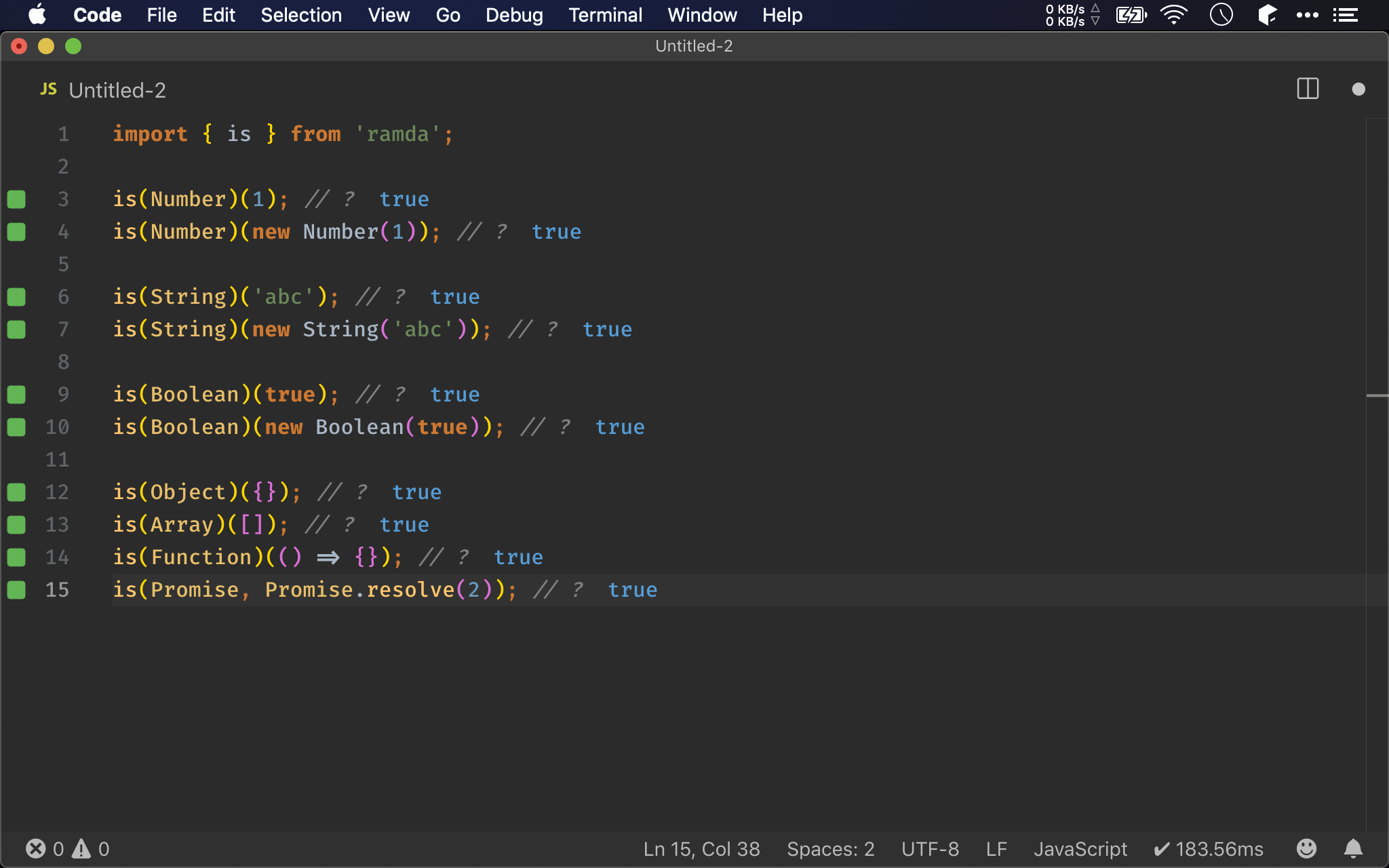Open the View menu
Screen dimensions: 1389x868
(x=389, y=15)
